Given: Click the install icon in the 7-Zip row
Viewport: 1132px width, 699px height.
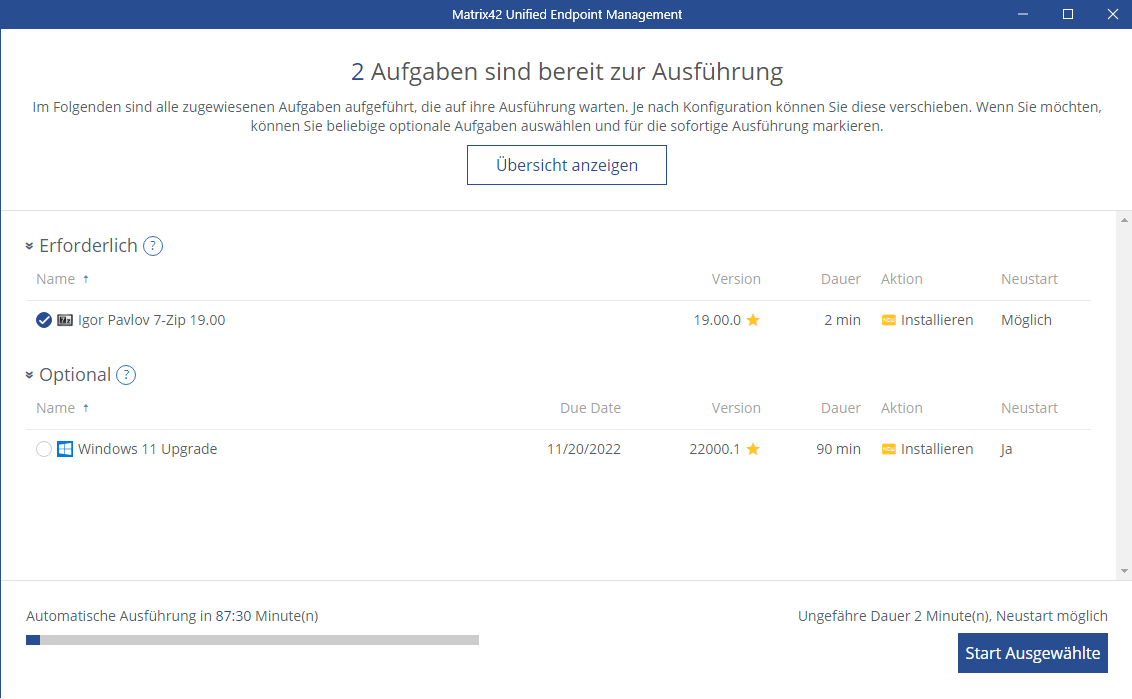Looking at the screenshot, I should 889,320.
